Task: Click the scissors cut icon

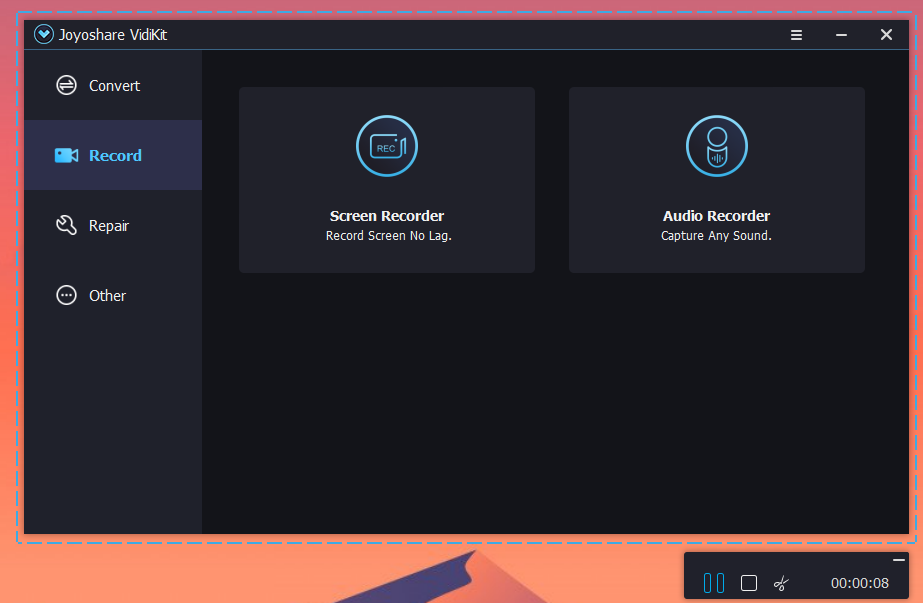Action: click(781, 583)
